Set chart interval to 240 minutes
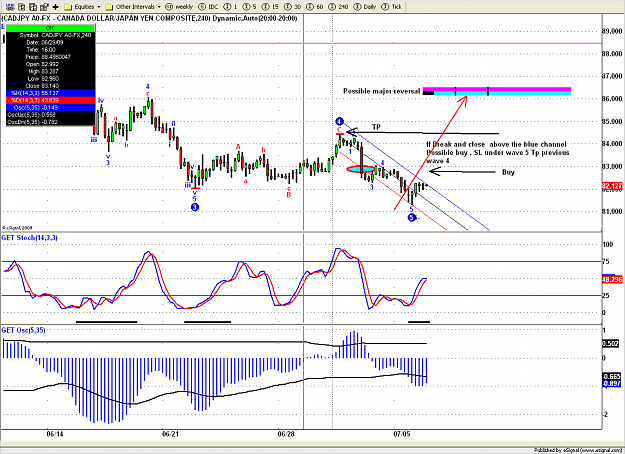The height and width of the screenshot is (454, 625). click(339, 7)
